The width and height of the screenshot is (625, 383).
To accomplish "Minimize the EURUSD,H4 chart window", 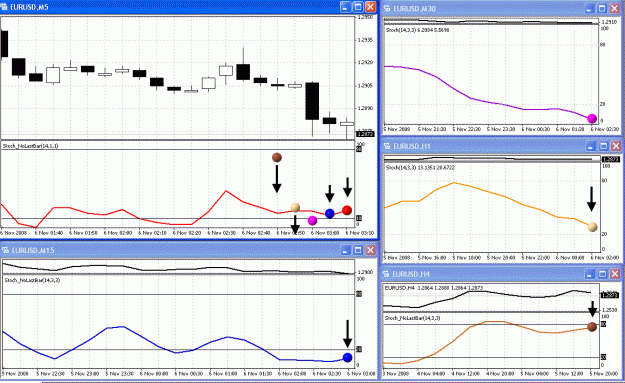I will [590, 274].
